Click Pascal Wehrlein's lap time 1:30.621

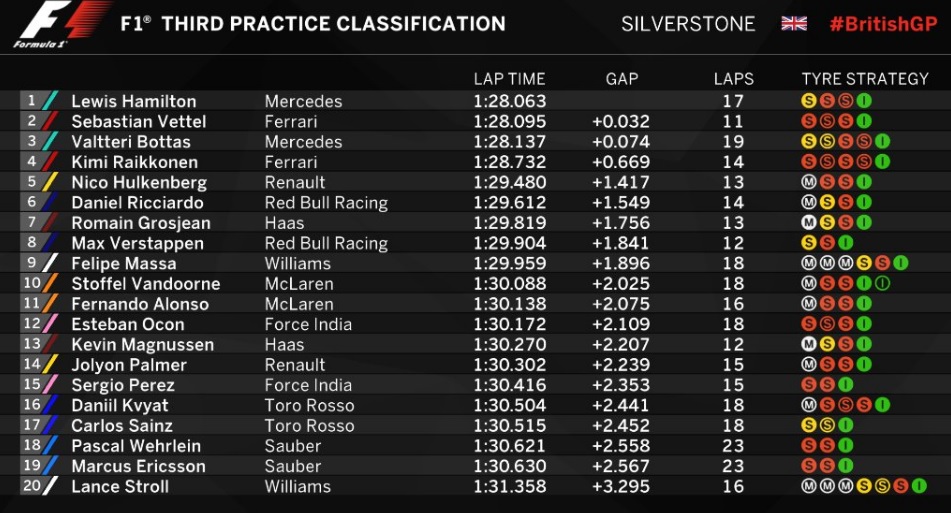point(509,446)
